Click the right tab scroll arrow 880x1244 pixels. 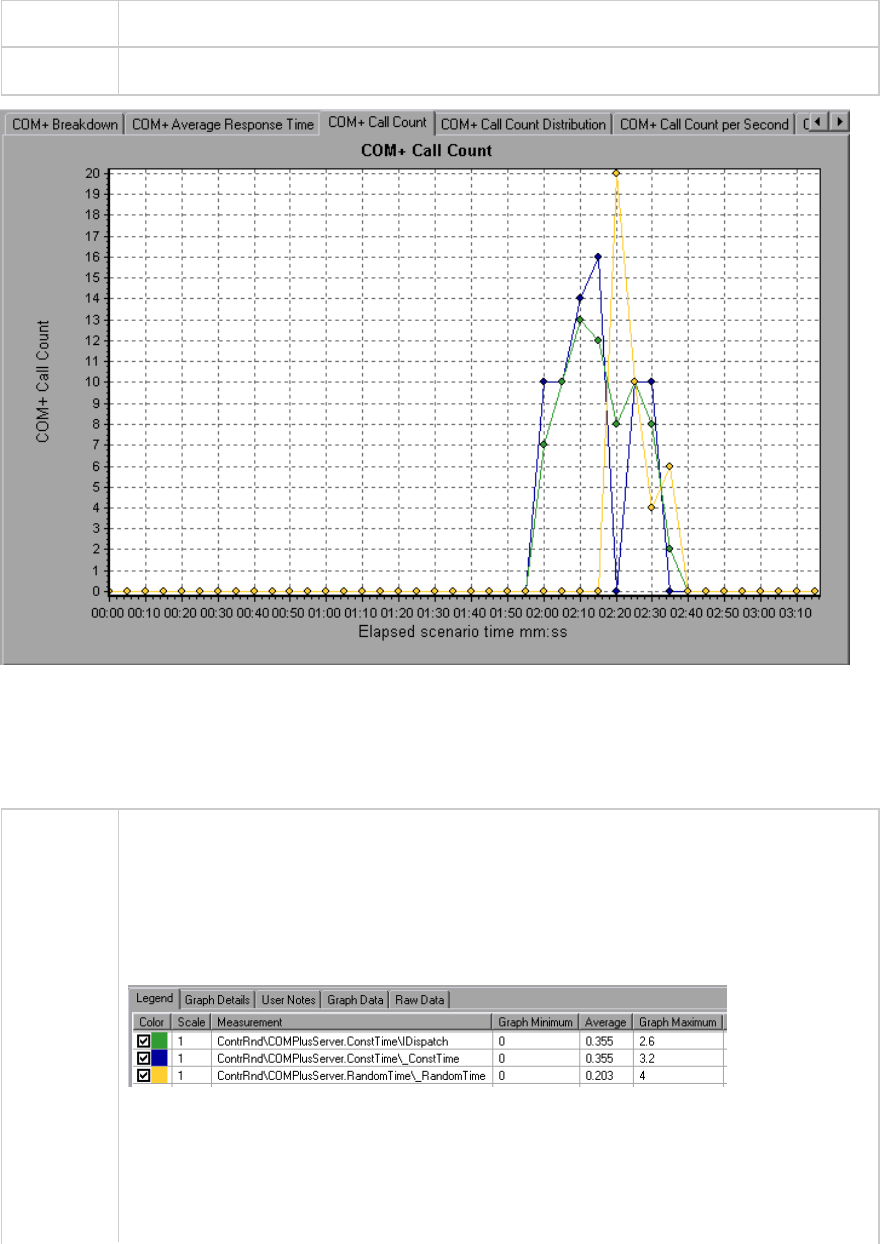pyautogui.click(x=839, y=122)
